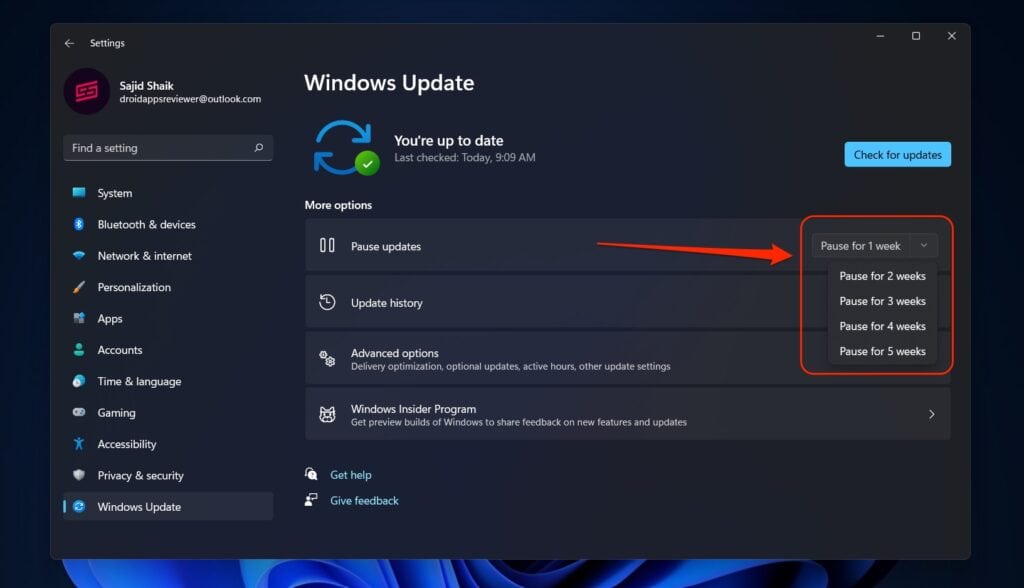Select Pause for 2 weeks option

pos(881,276)
